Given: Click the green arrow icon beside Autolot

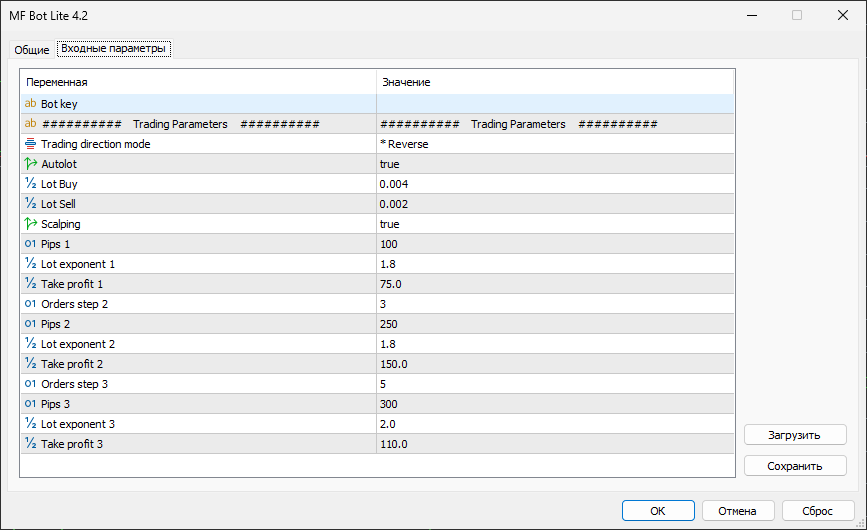Looking at the screenshot, I should point(30,164).
